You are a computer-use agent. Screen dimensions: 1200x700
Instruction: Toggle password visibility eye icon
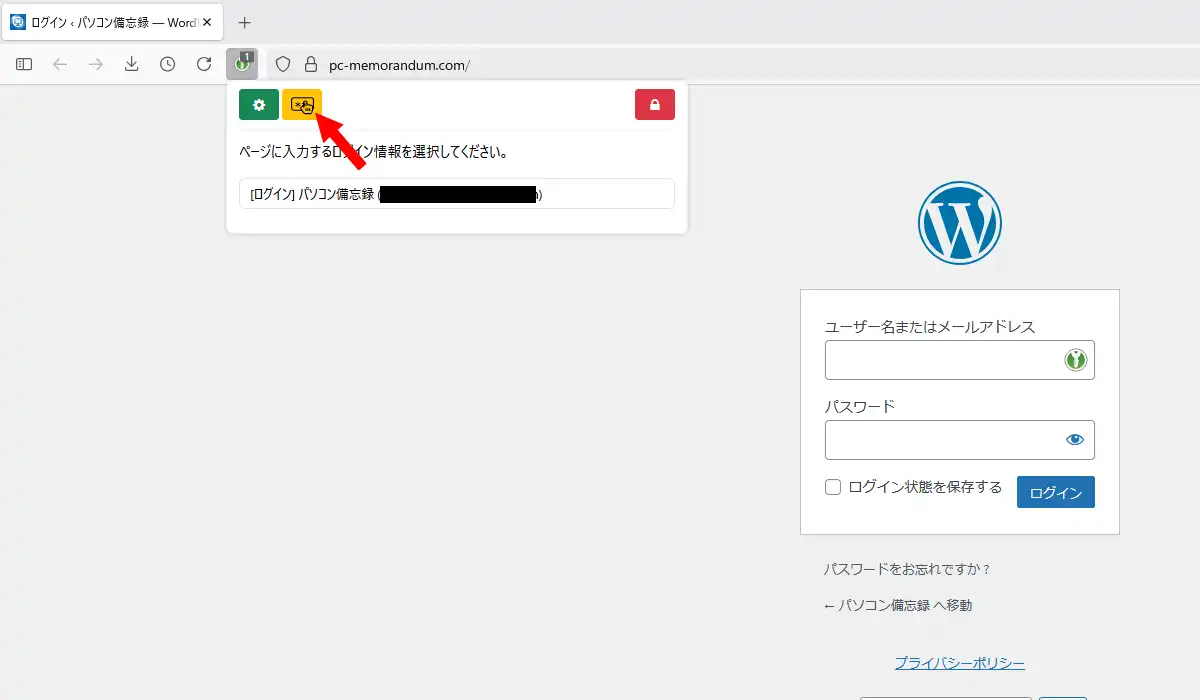tap(1075, 439)
